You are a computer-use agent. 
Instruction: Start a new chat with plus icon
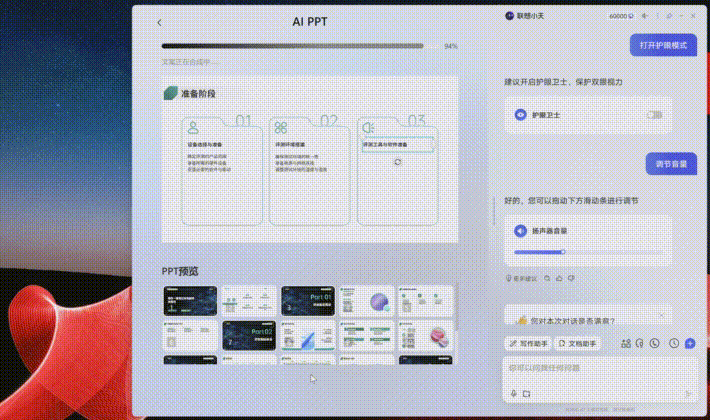pos(689,343)
